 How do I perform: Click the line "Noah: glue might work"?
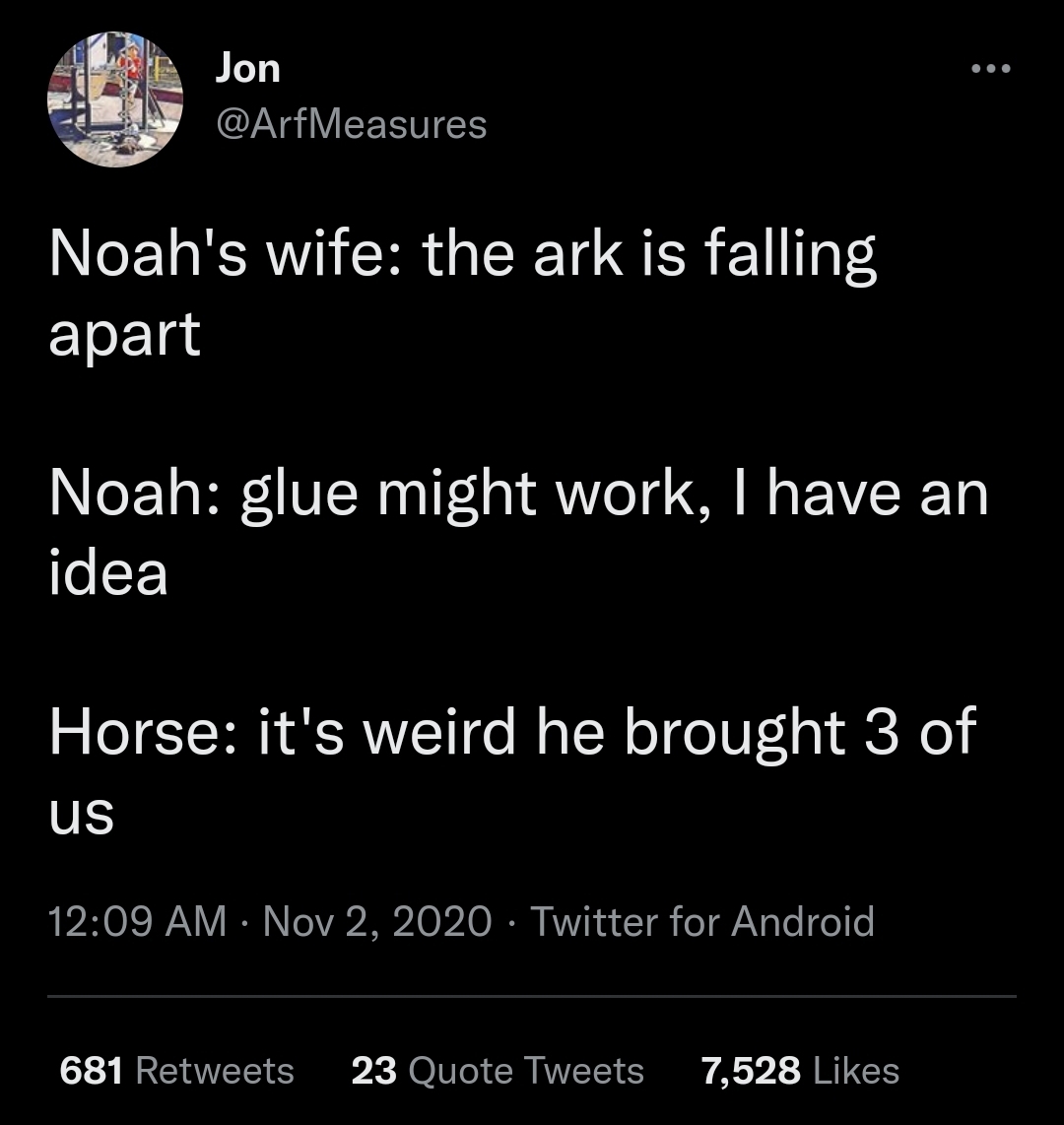(x=517, y=494)
